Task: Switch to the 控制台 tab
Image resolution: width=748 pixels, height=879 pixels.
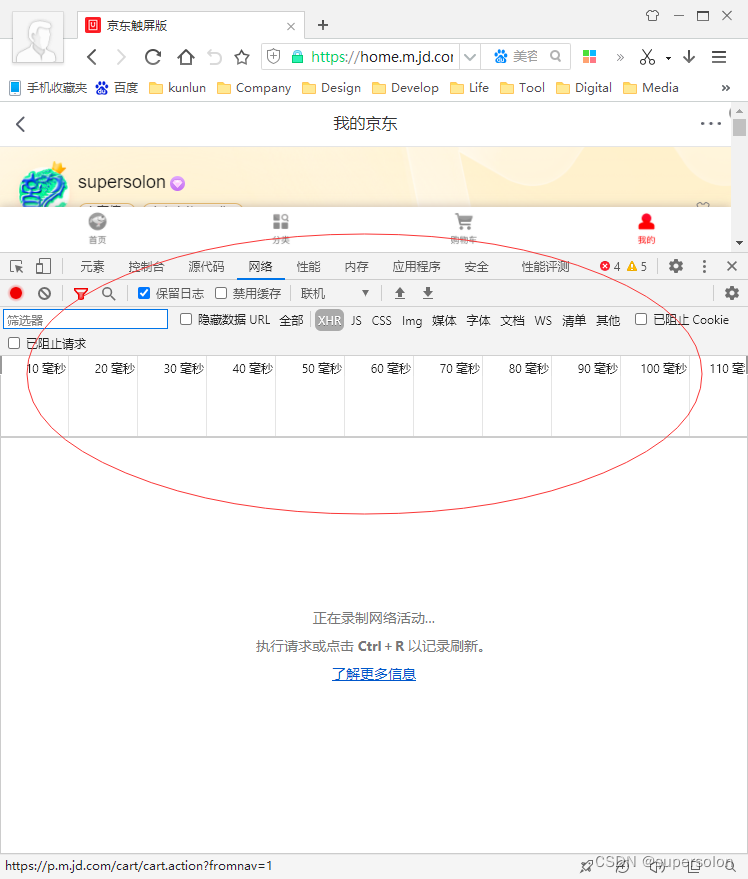Action: [146, 267]
